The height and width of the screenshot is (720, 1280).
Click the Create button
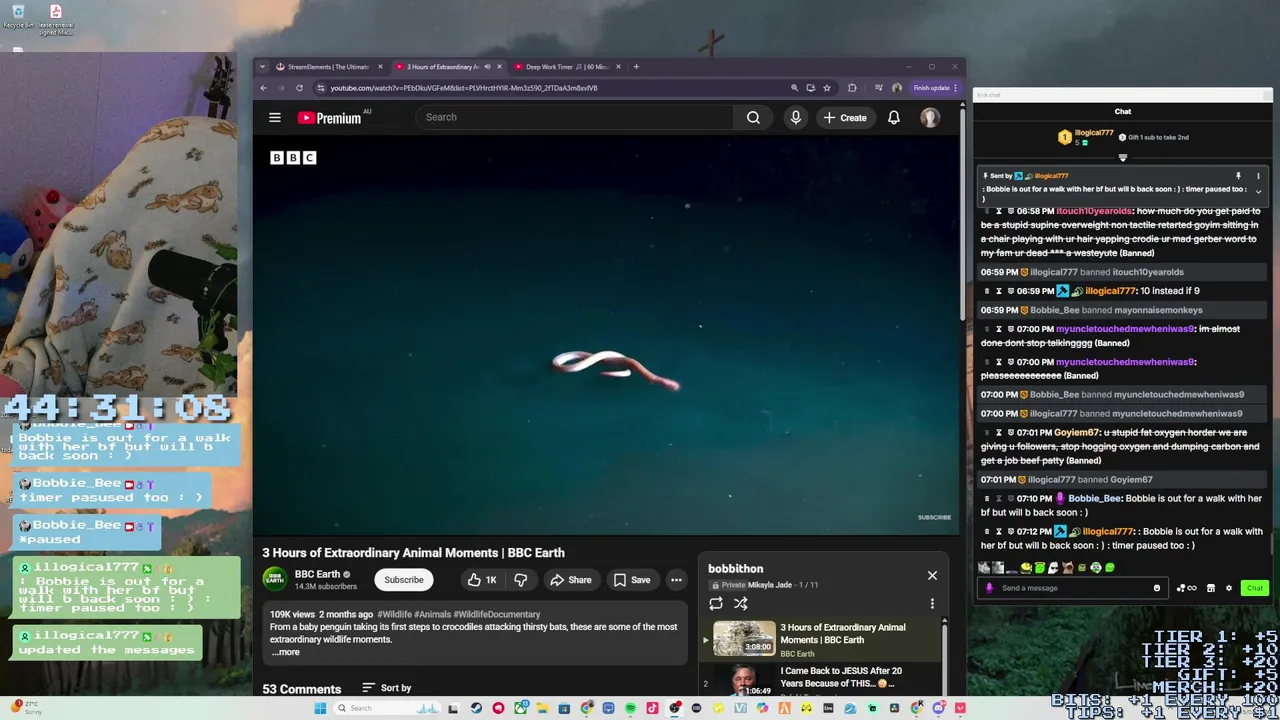coord(845,118)
